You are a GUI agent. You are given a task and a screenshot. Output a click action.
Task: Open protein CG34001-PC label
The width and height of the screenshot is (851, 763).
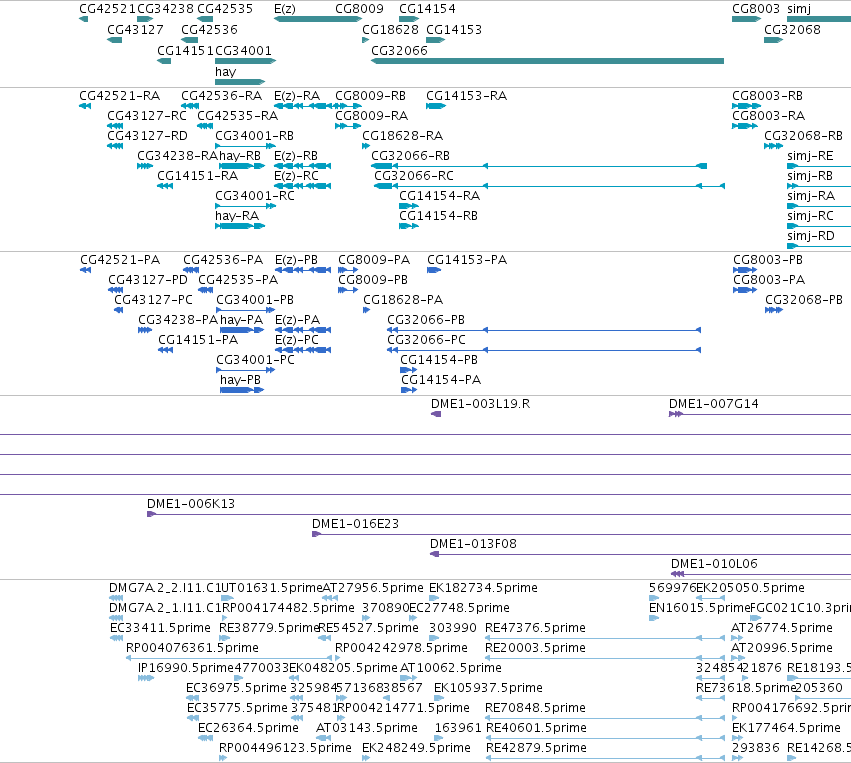point(255,360)
